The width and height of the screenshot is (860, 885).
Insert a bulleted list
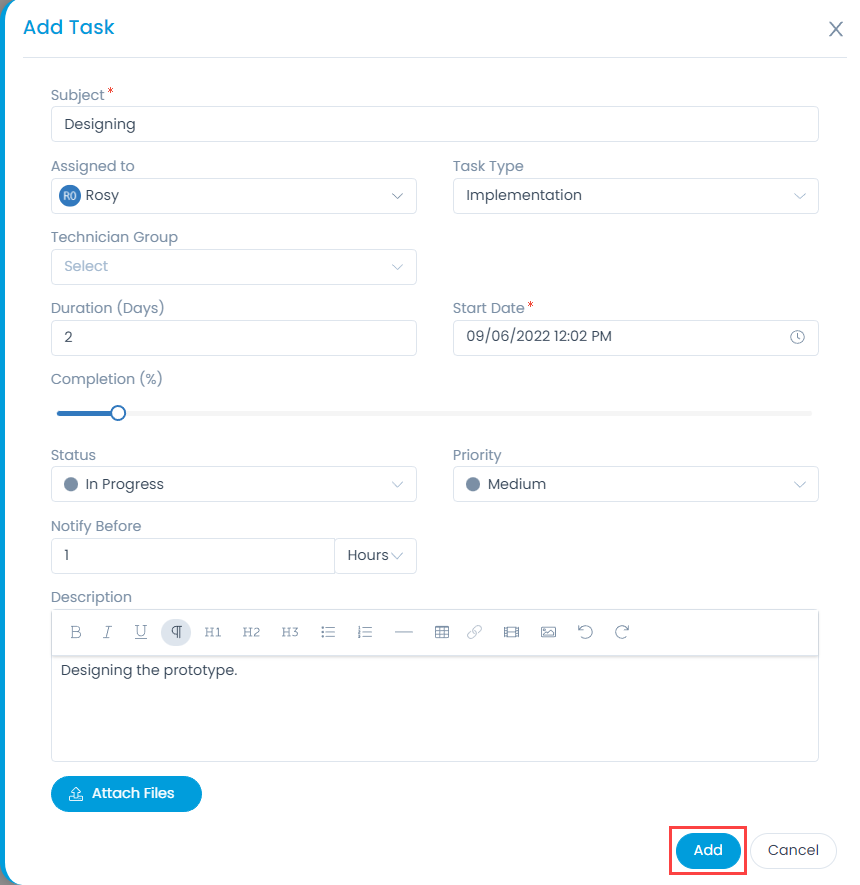click(328, 632)
